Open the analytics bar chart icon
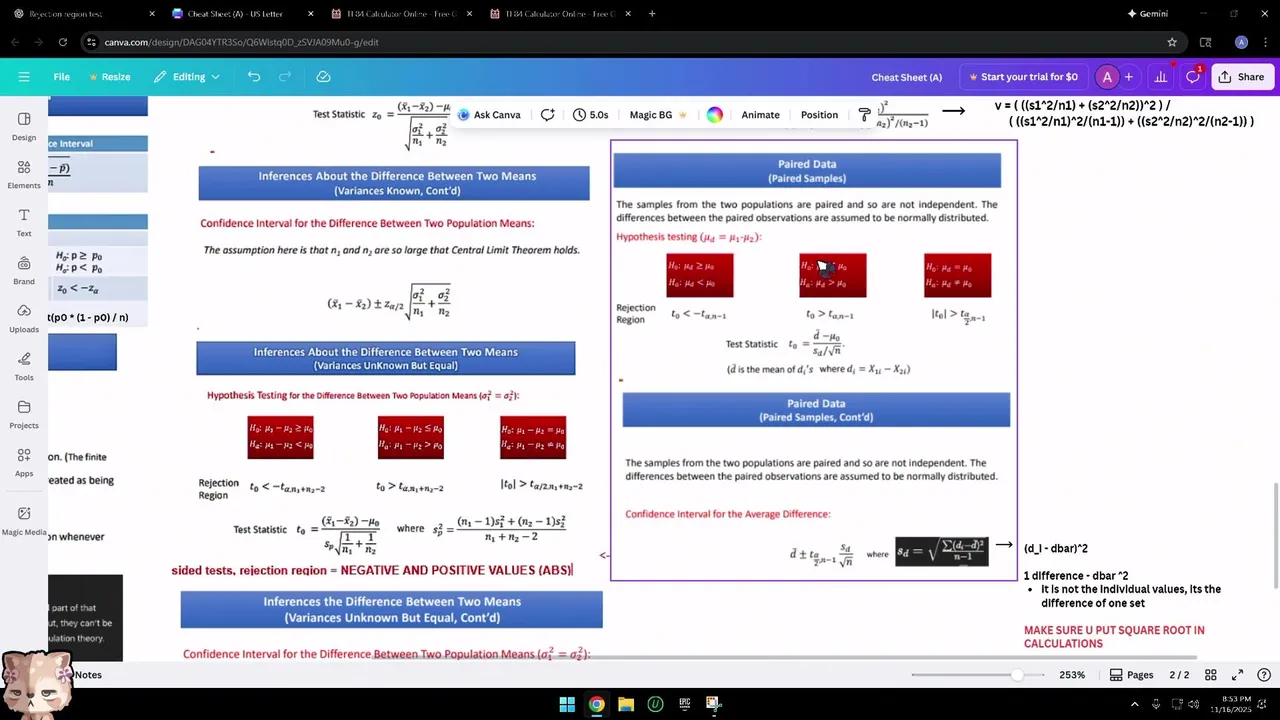 coord(1160,77)
